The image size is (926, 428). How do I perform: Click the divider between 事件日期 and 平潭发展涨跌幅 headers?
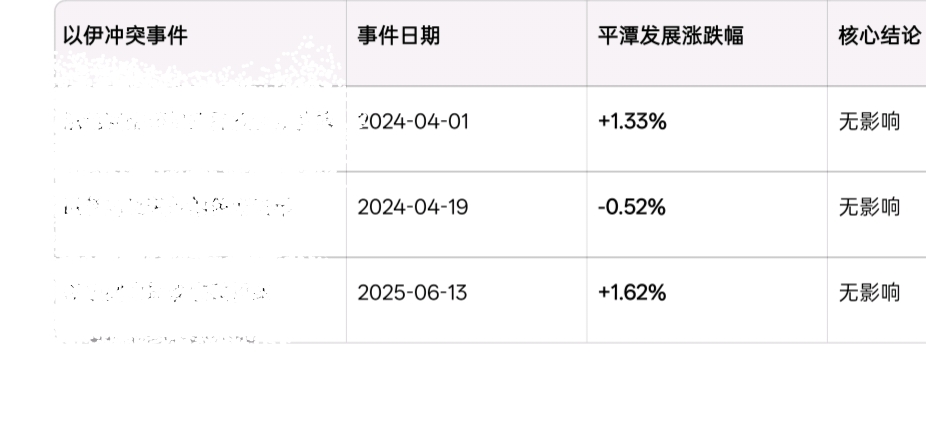(587, 37)
